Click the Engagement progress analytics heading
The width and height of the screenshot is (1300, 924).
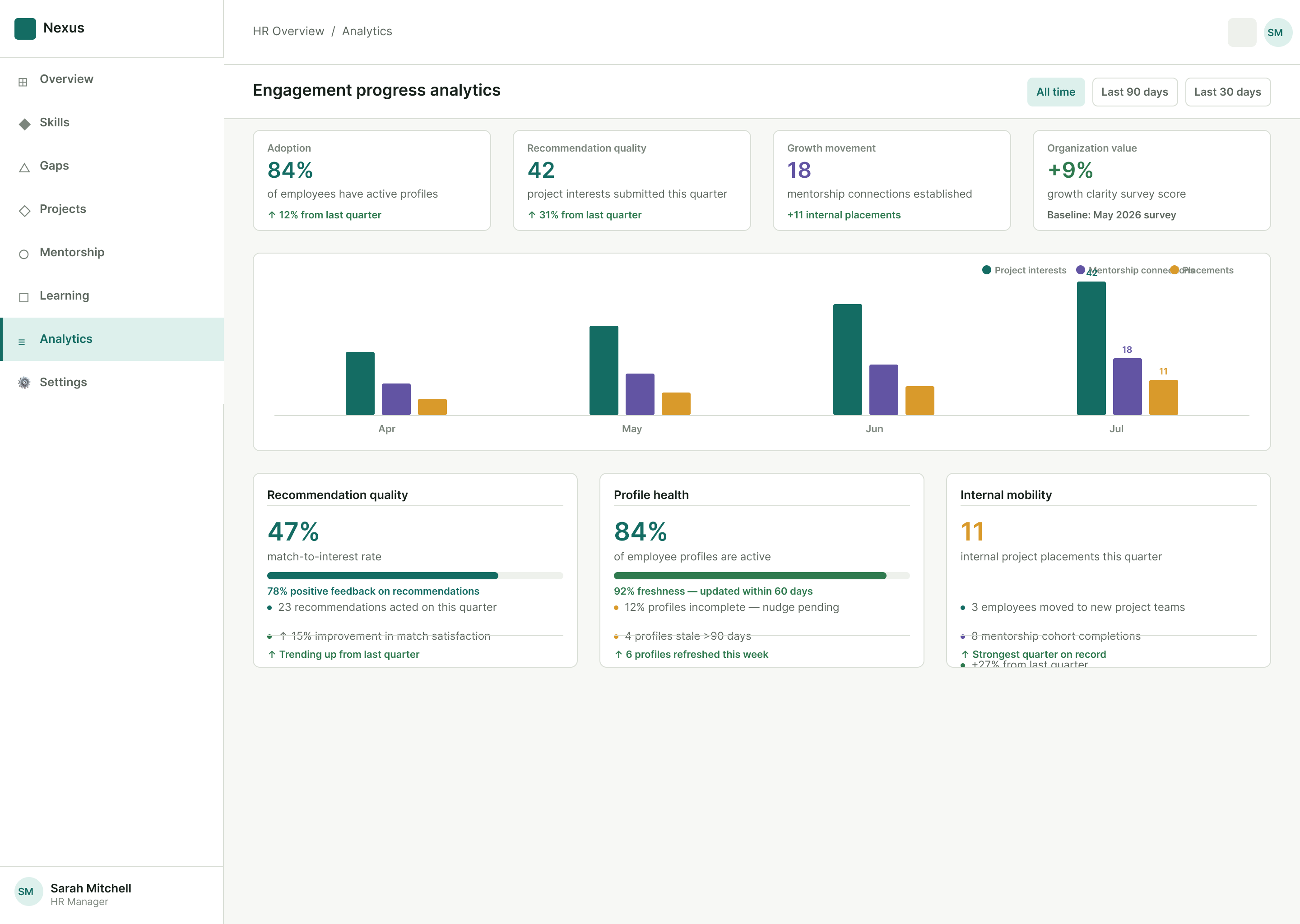pyautogui.click(x=376, y=91)
